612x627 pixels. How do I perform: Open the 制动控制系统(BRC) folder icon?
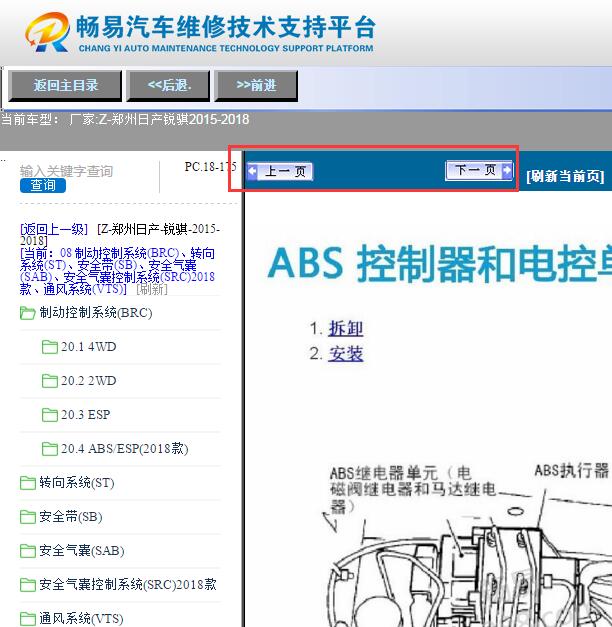click(28, 313)
